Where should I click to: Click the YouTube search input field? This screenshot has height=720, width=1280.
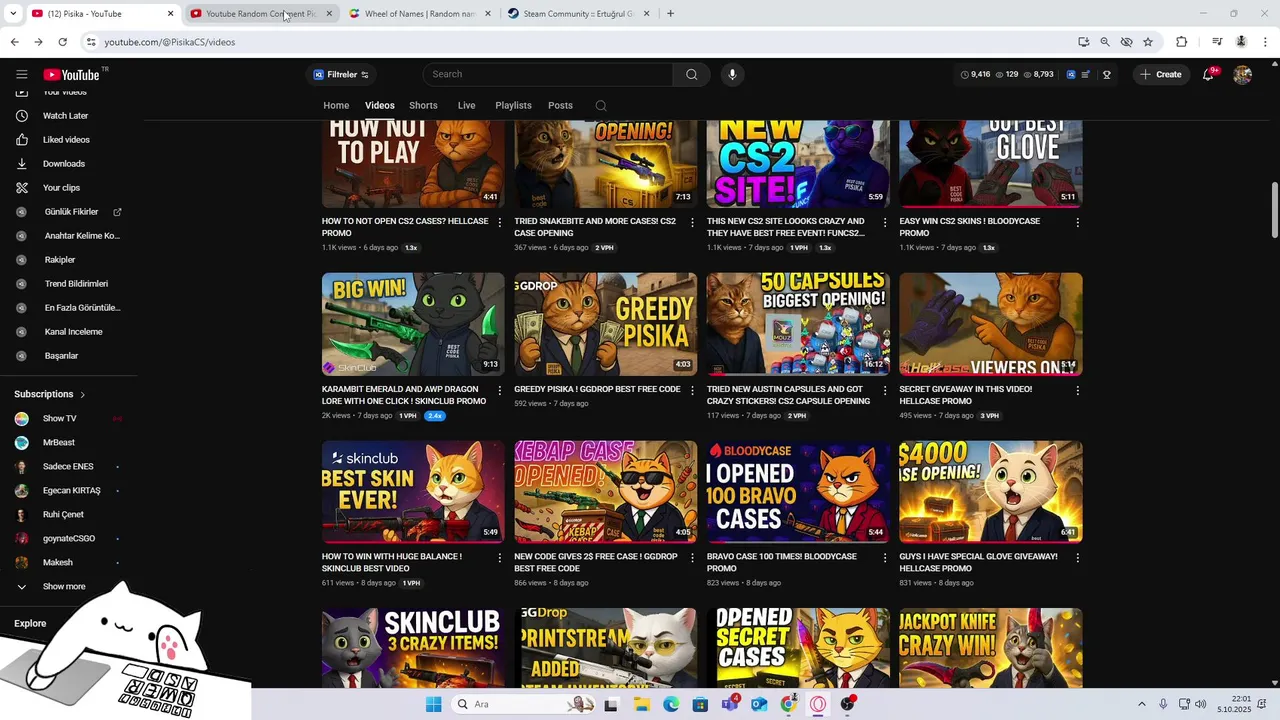point(548,74)
